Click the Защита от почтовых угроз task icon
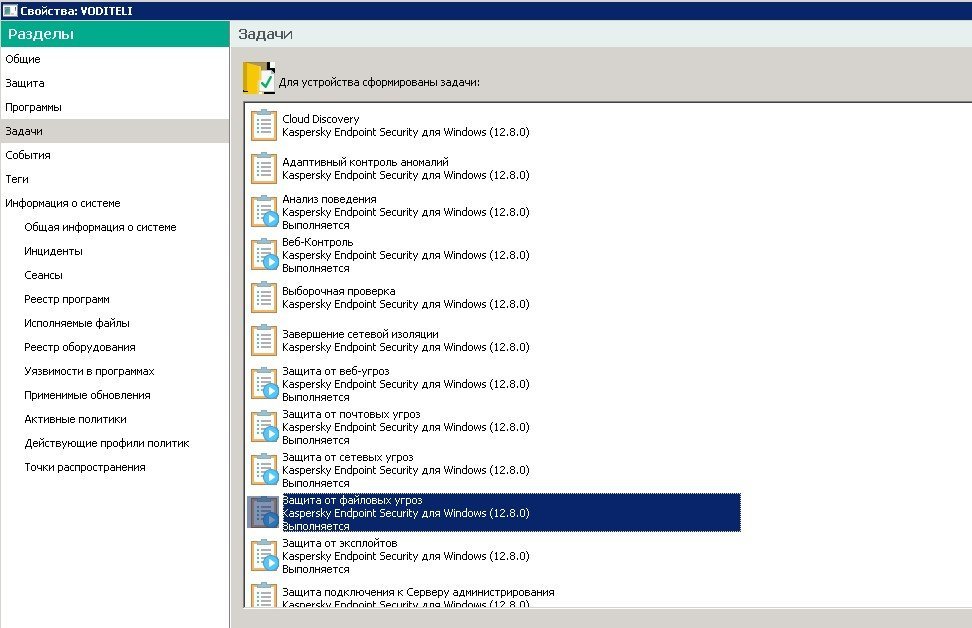Screen dimensions: 972x628 point(263,427)
